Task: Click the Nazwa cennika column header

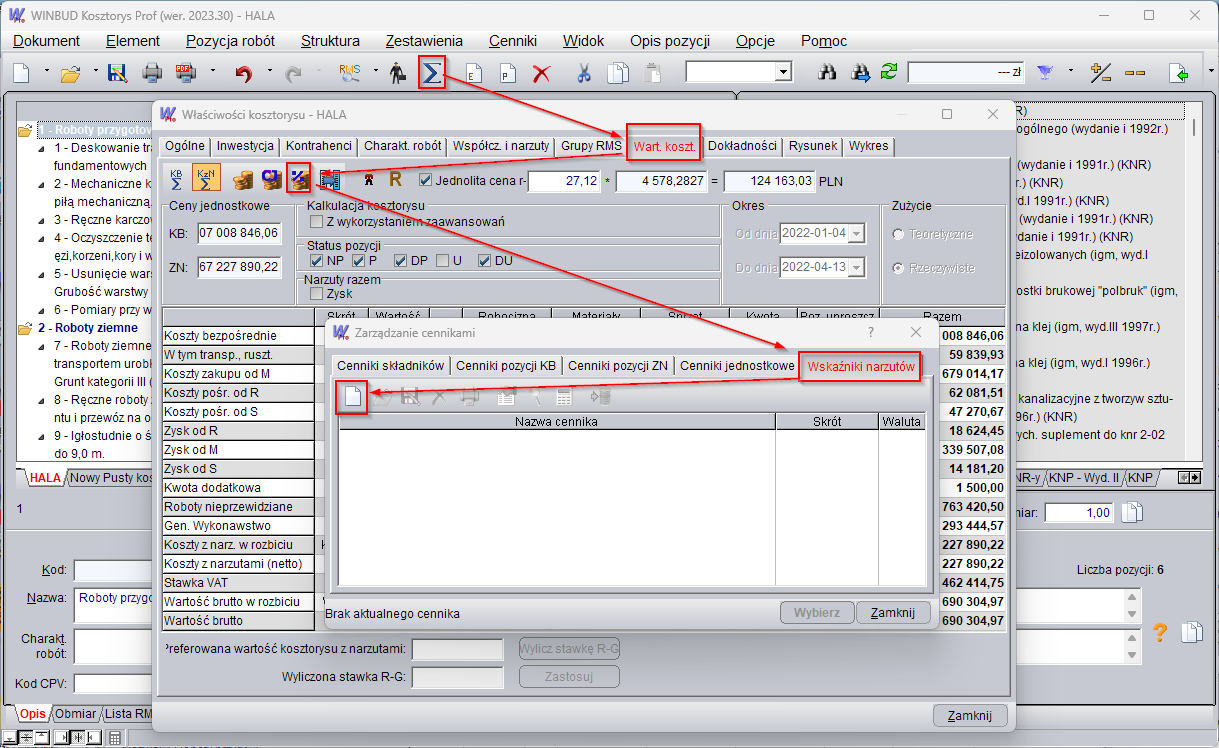Action: pyautogui.click(x=557, y=422)
